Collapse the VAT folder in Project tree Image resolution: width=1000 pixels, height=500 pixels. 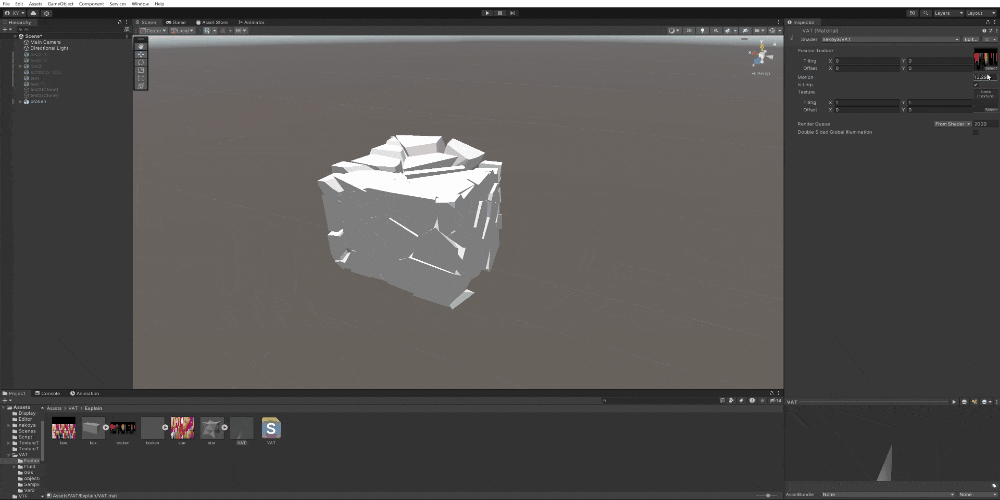click(9, 455)
